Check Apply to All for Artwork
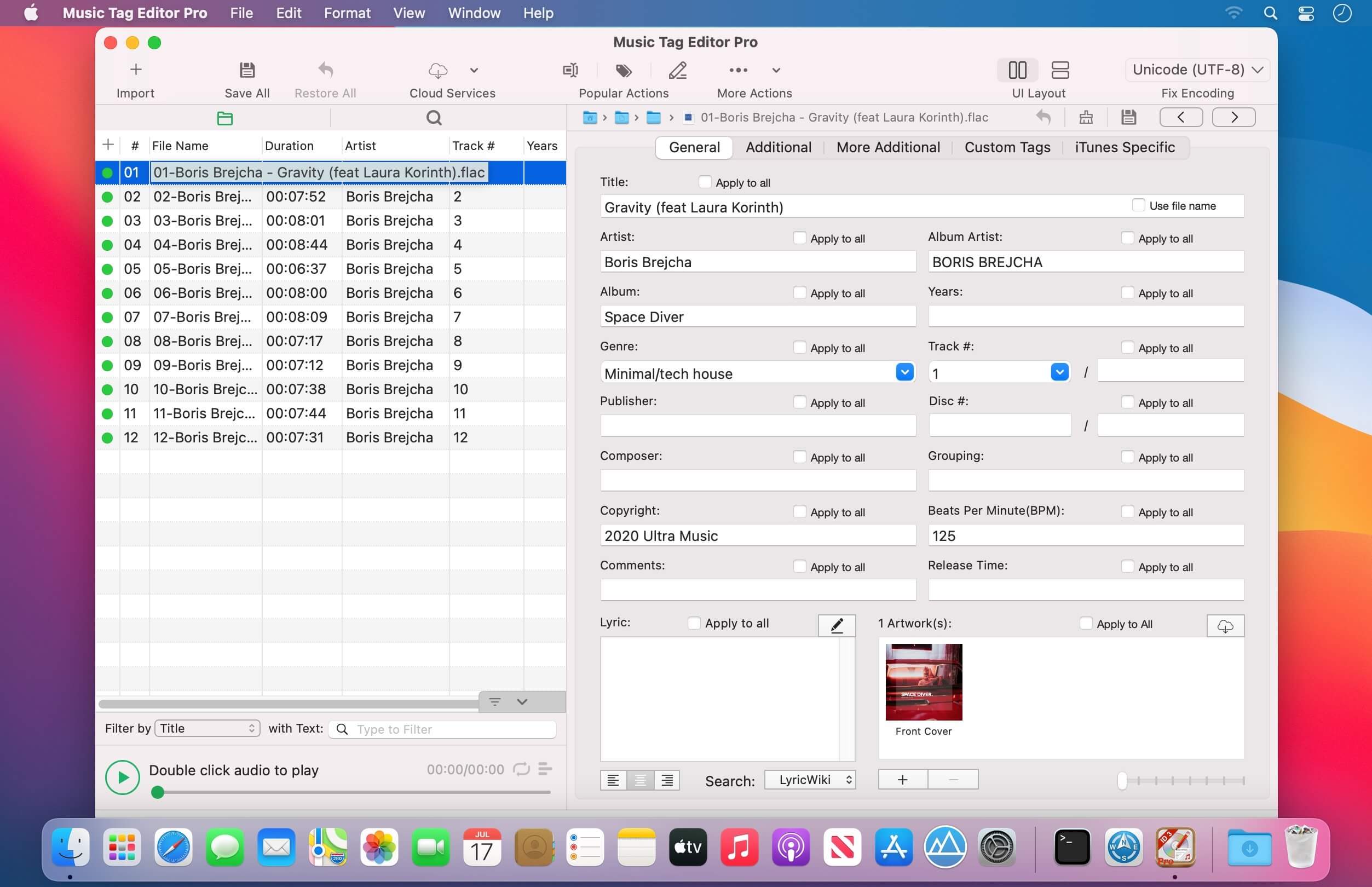This screenshot has height=887, width=1372. coord(1085,623)
